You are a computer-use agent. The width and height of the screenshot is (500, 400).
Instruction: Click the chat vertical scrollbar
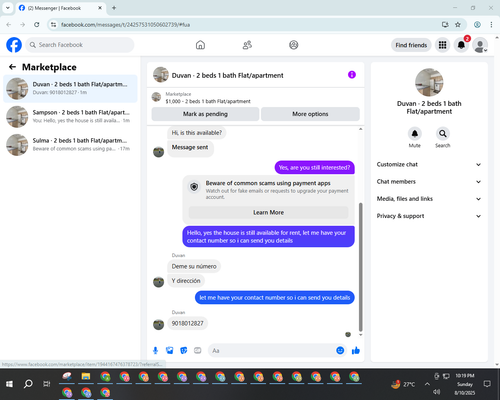[360, 267]
